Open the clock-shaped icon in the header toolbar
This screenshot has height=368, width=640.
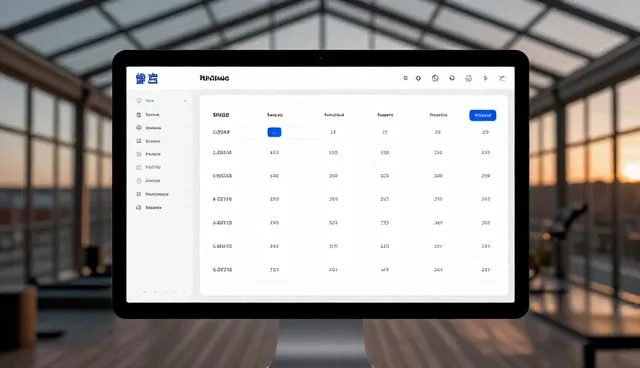click(x=435, y=78)
